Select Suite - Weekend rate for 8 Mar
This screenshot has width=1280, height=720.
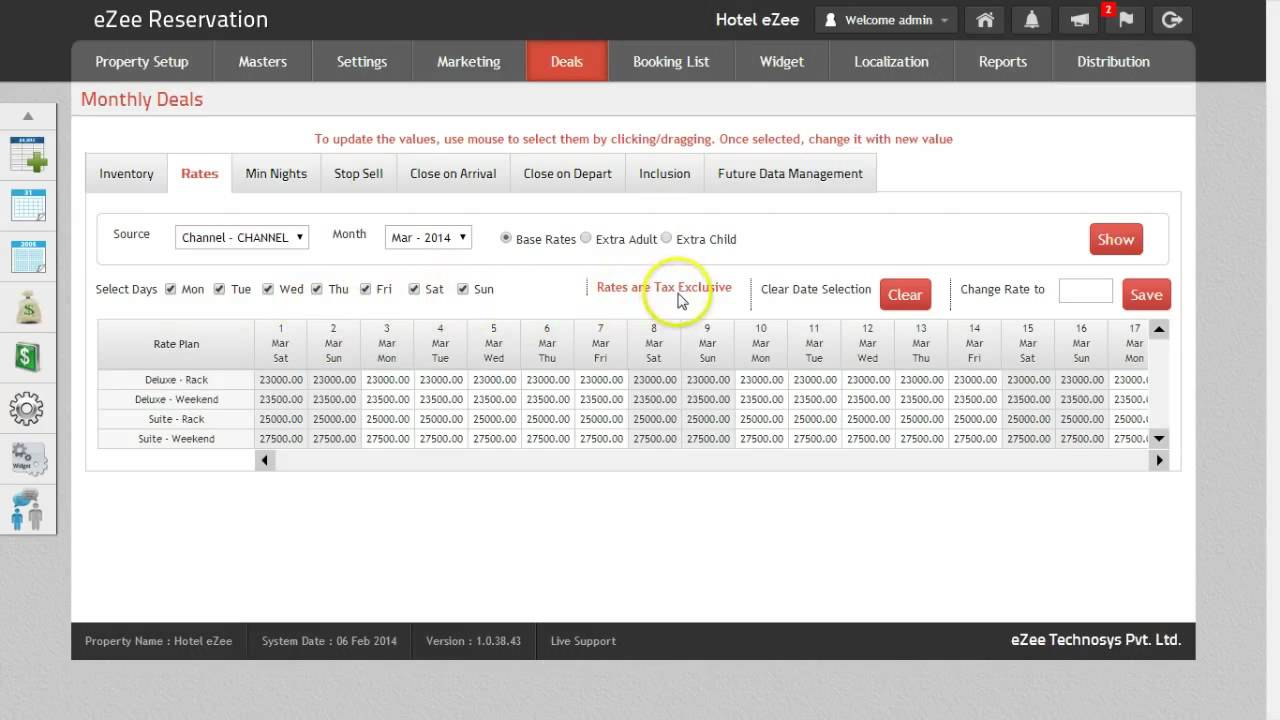pos(654,438)
